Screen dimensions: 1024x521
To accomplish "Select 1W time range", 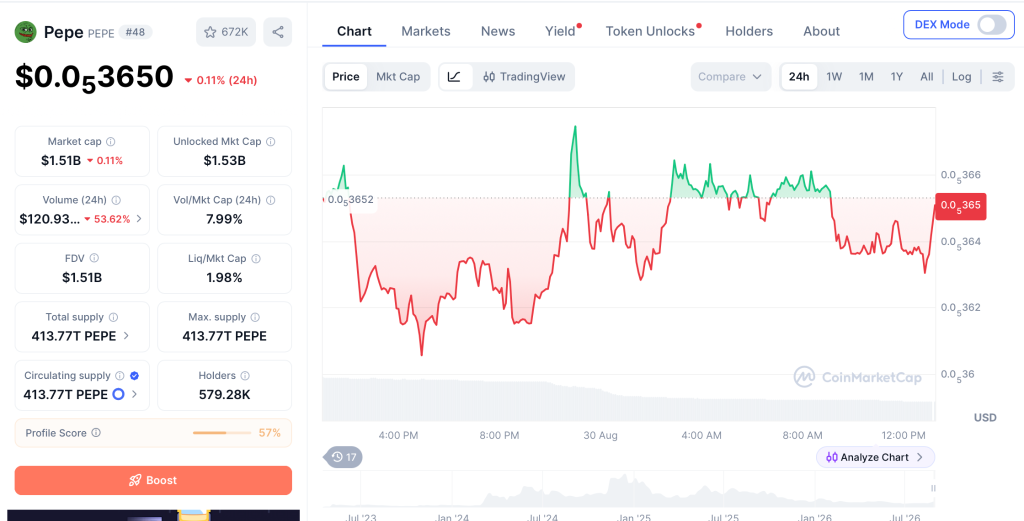I will (x=834, y=76).
